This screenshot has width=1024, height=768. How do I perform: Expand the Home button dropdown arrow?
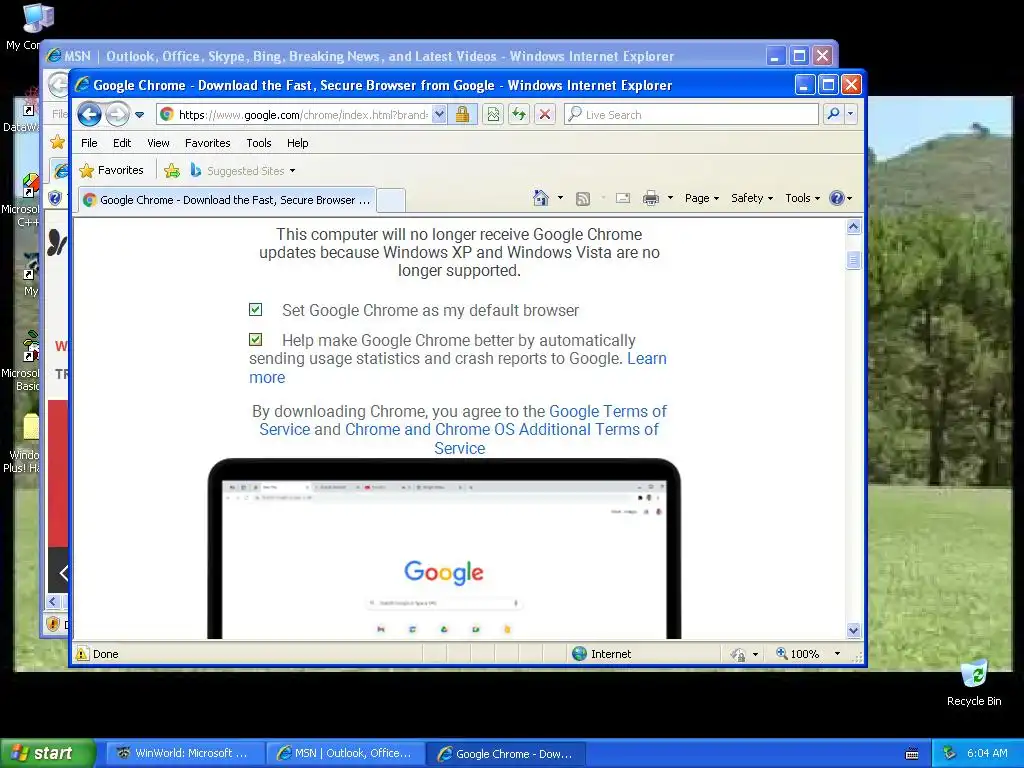pyautogui.click(x=560, y=198)
